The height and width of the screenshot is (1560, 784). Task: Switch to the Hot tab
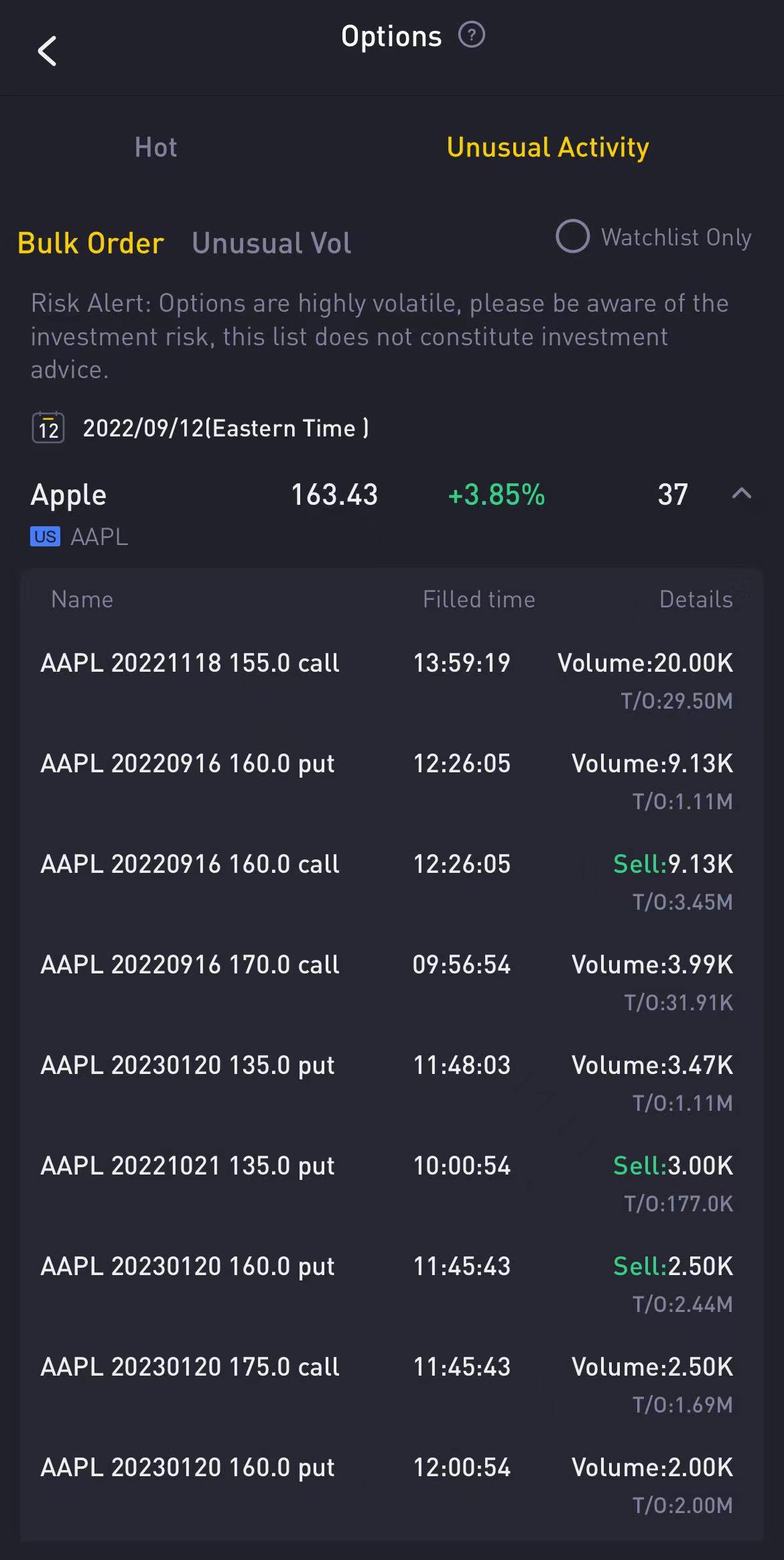coord(155,147)
